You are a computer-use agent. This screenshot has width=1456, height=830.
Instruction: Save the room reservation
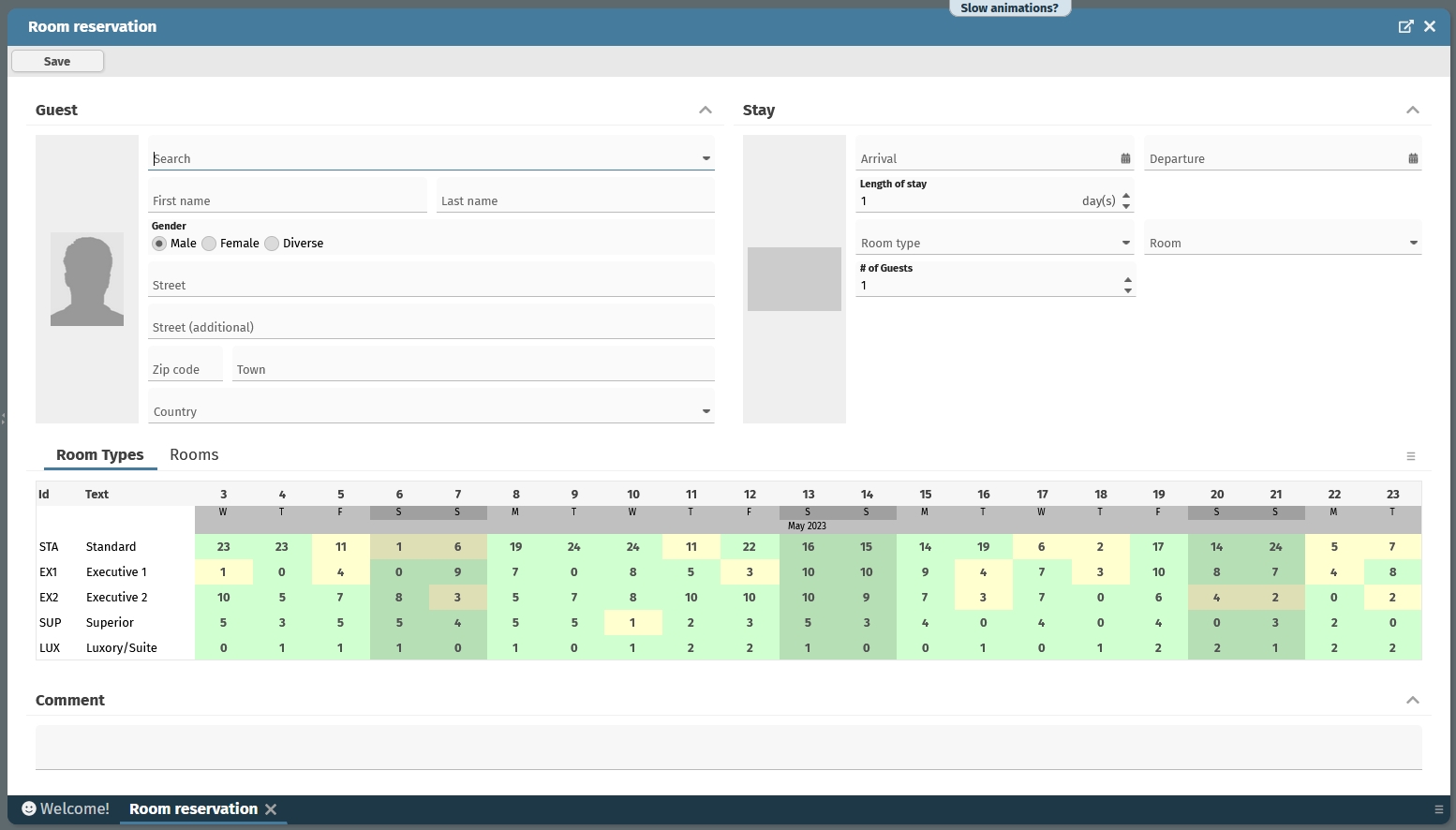point(57,61)
